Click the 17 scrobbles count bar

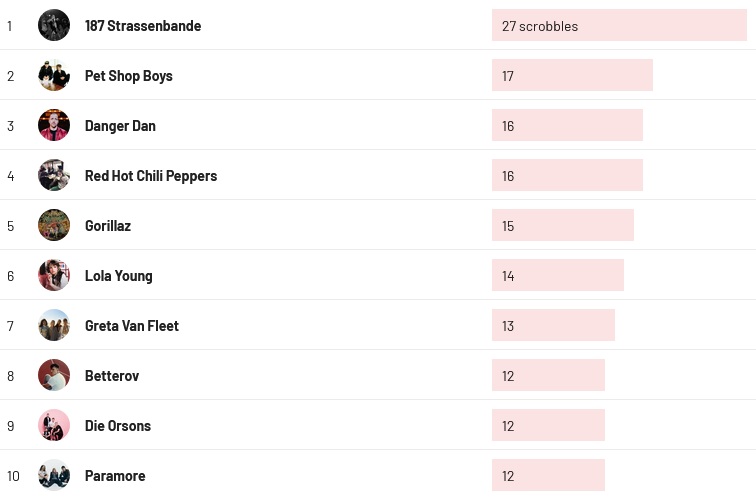572,76
